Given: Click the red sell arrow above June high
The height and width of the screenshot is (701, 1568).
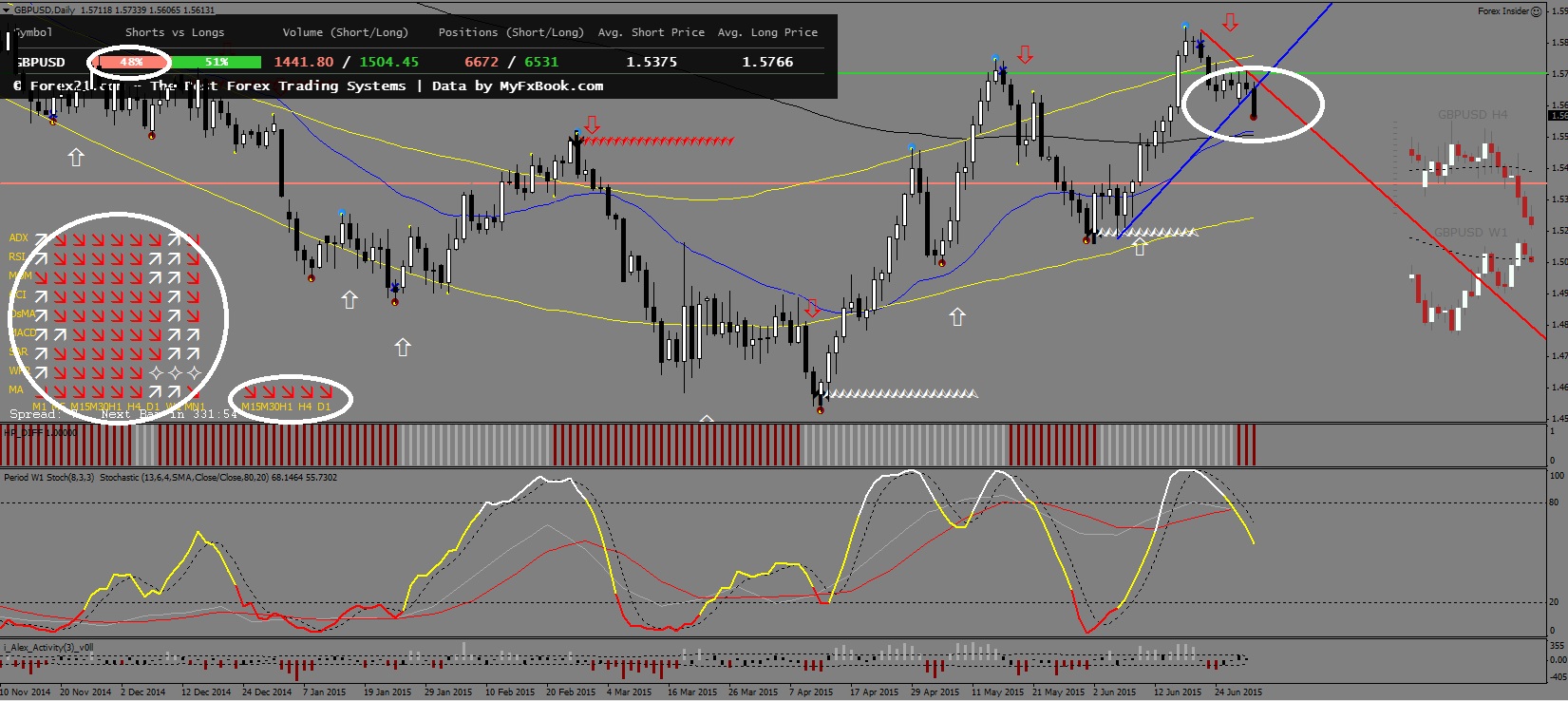Looking at the screenshot, I should (x=1230, y=22).
